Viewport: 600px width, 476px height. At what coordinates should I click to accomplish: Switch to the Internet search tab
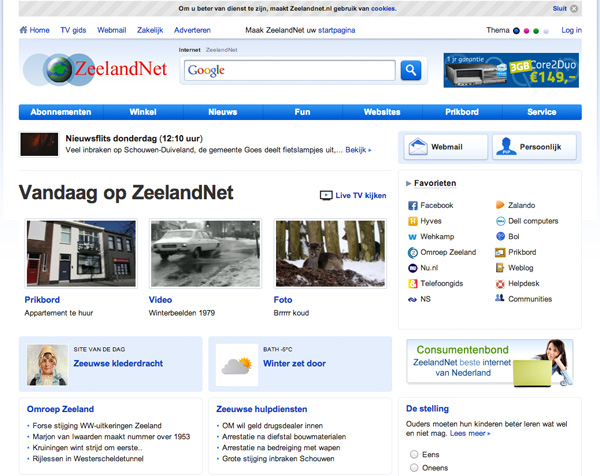191,49
